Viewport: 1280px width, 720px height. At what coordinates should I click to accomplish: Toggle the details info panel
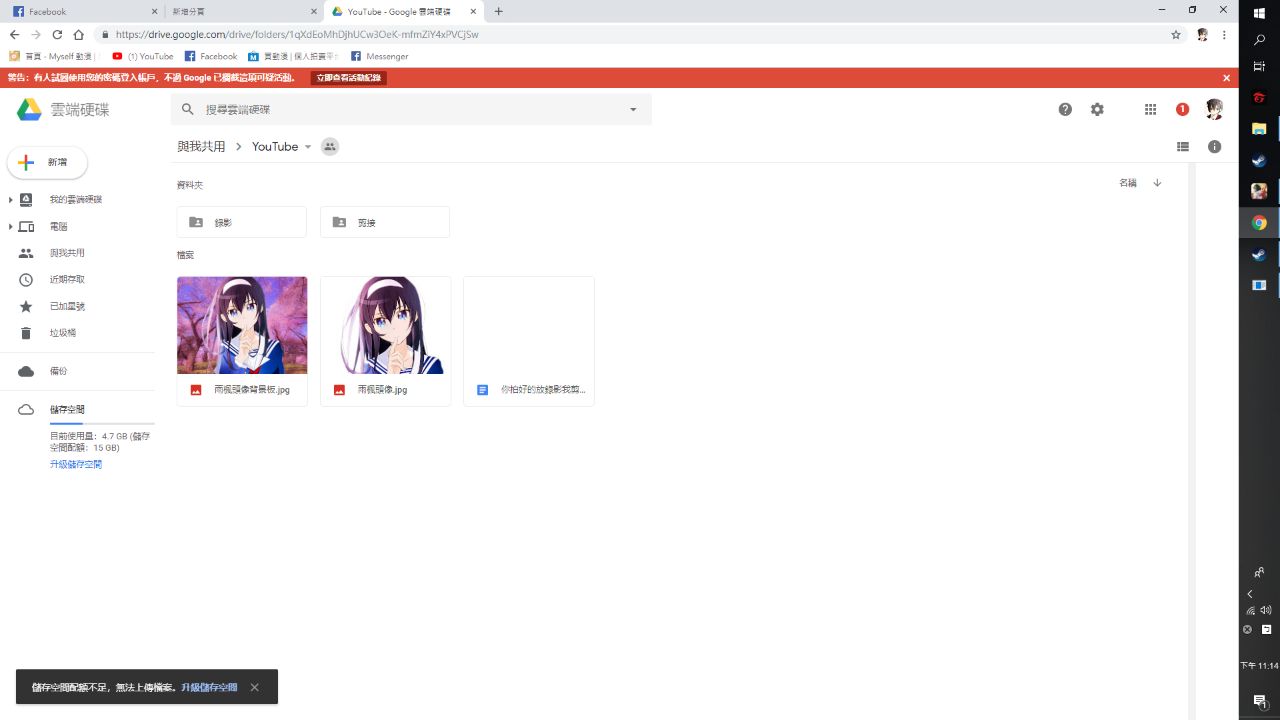pos(1214,146)
